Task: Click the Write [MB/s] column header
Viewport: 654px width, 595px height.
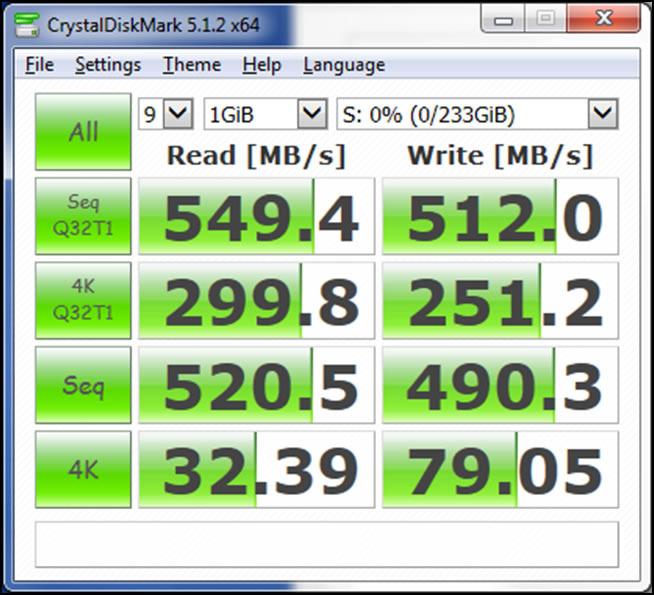Action: [500, 156]
